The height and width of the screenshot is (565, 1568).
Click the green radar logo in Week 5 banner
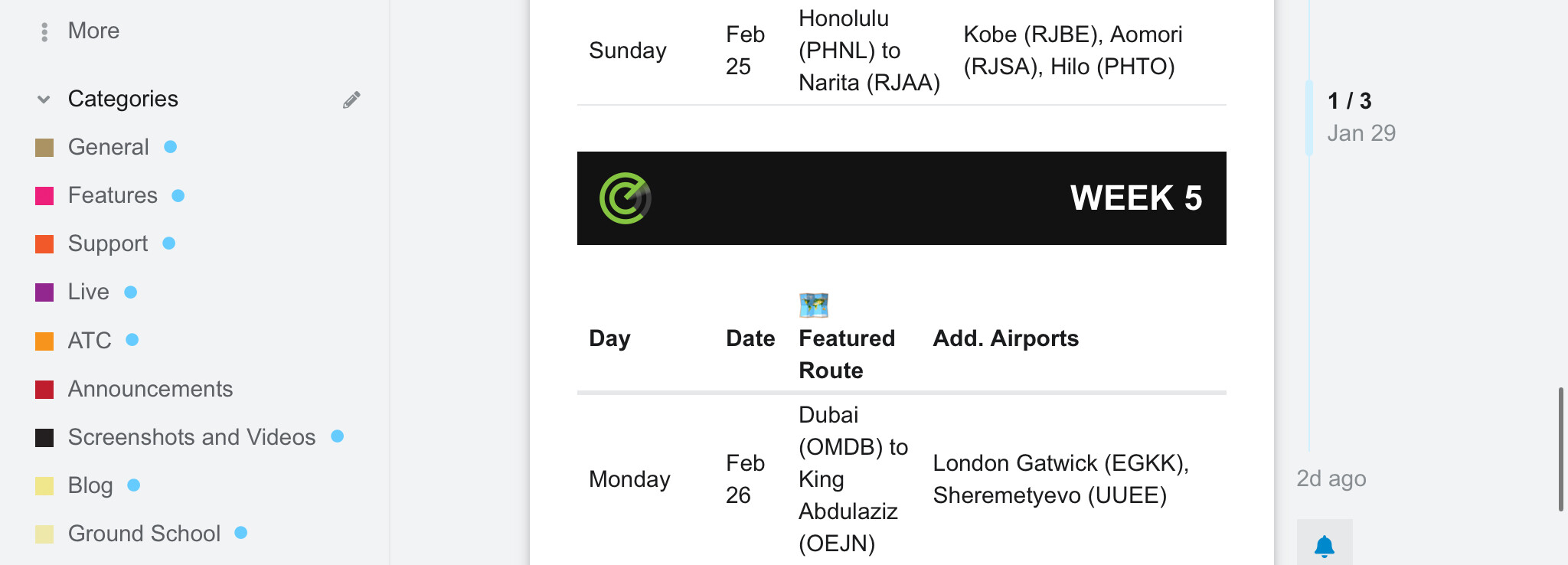[626, 198]
